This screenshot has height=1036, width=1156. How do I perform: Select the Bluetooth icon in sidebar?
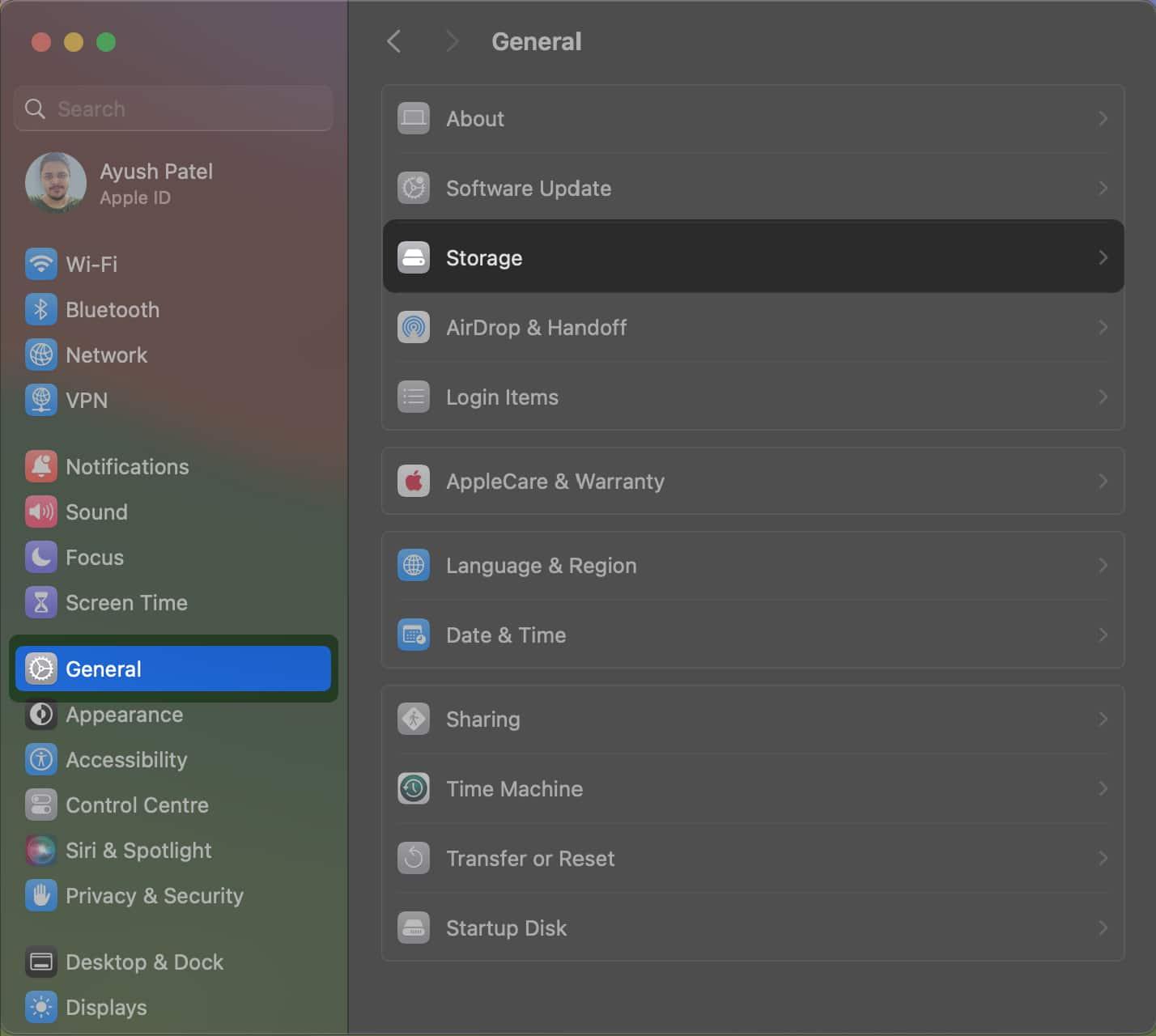tap(40, 309)
